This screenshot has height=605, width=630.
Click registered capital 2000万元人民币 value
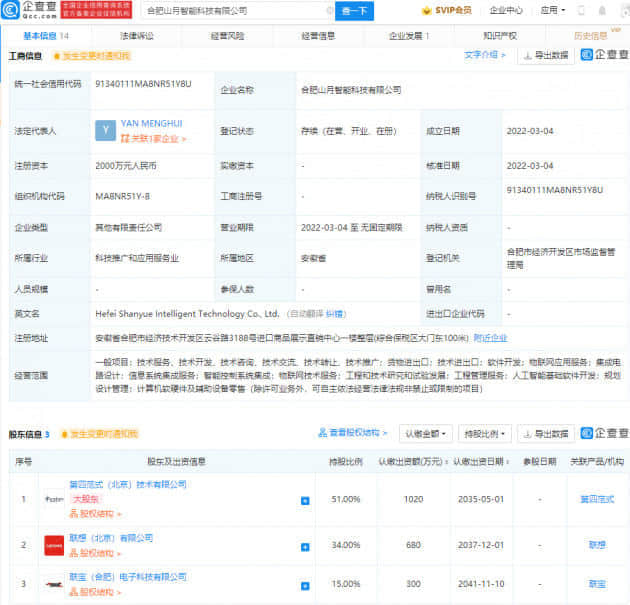[x=126, y=166]
